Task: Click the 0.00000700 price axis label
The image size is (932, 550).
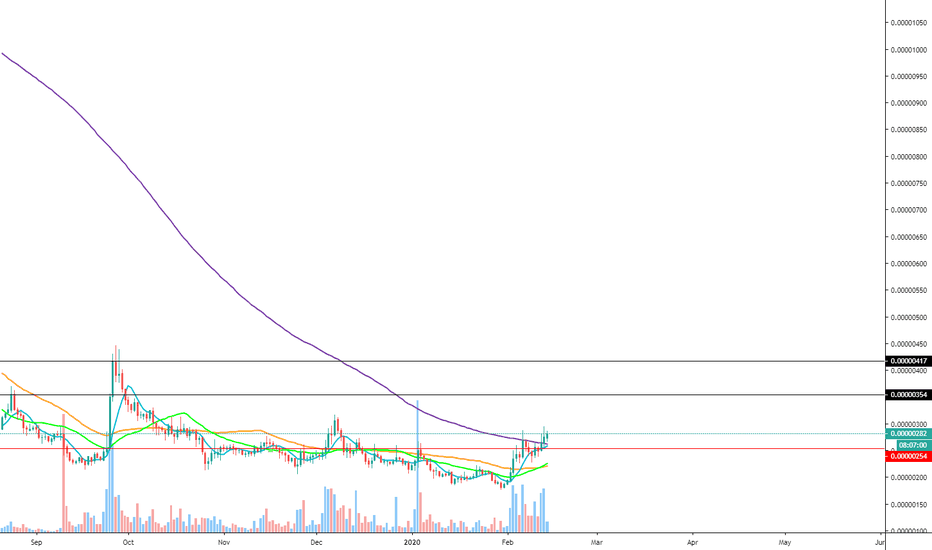Action: pyautogui.click(x=908, y=210)
